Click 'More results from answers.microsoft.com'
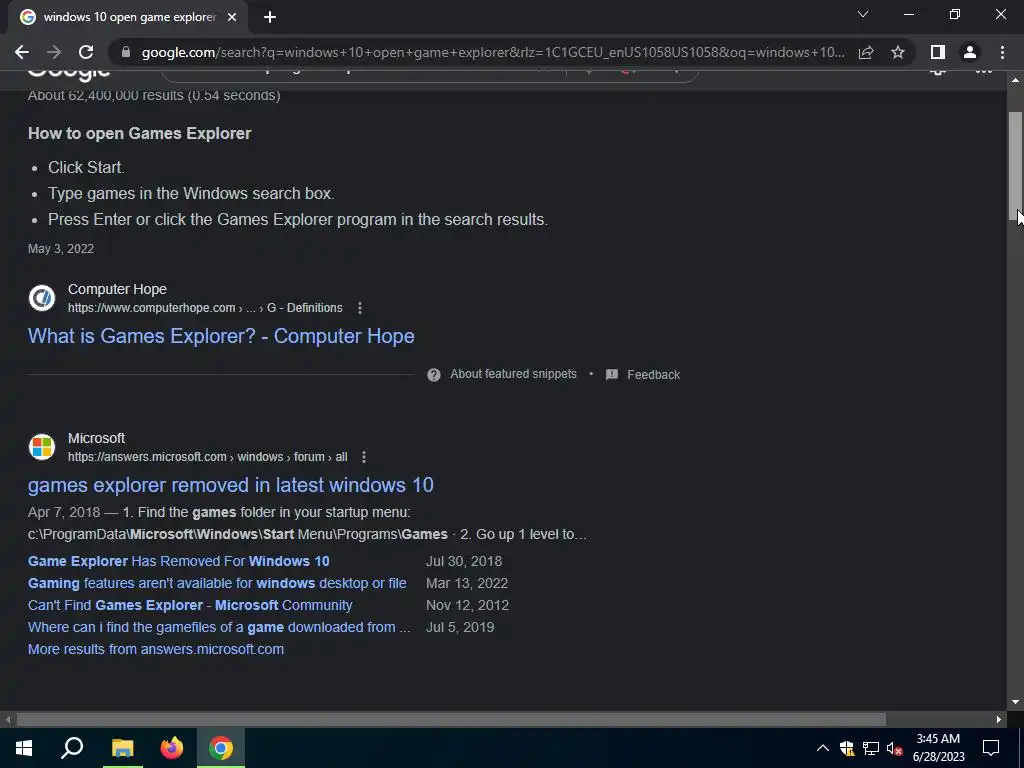The width and height of the screenshot is (1024, 768). click(155, 649)
